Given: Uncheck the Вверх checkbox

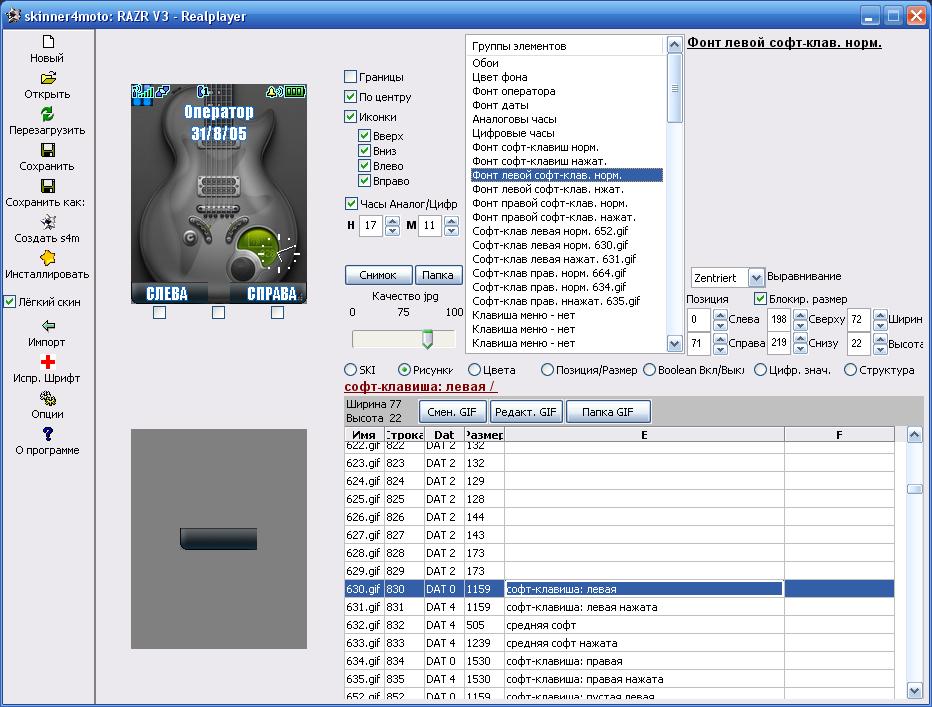Looking at the screenshot, I should click(x=364, y=136).
